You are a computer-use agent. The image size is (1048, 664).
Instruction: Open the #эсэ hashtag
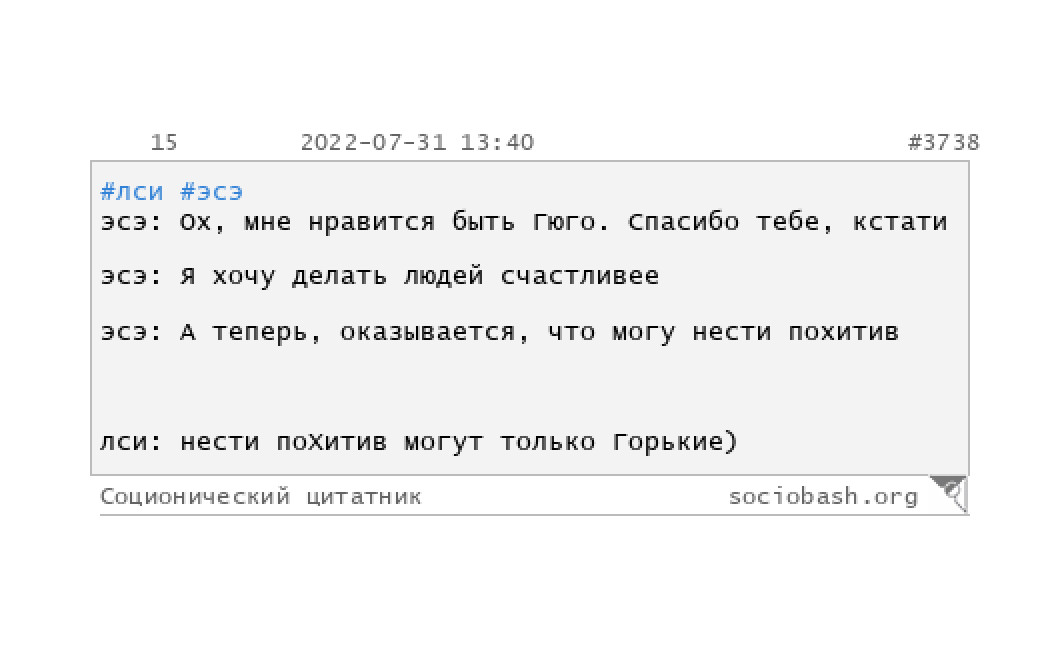point(211,192)
